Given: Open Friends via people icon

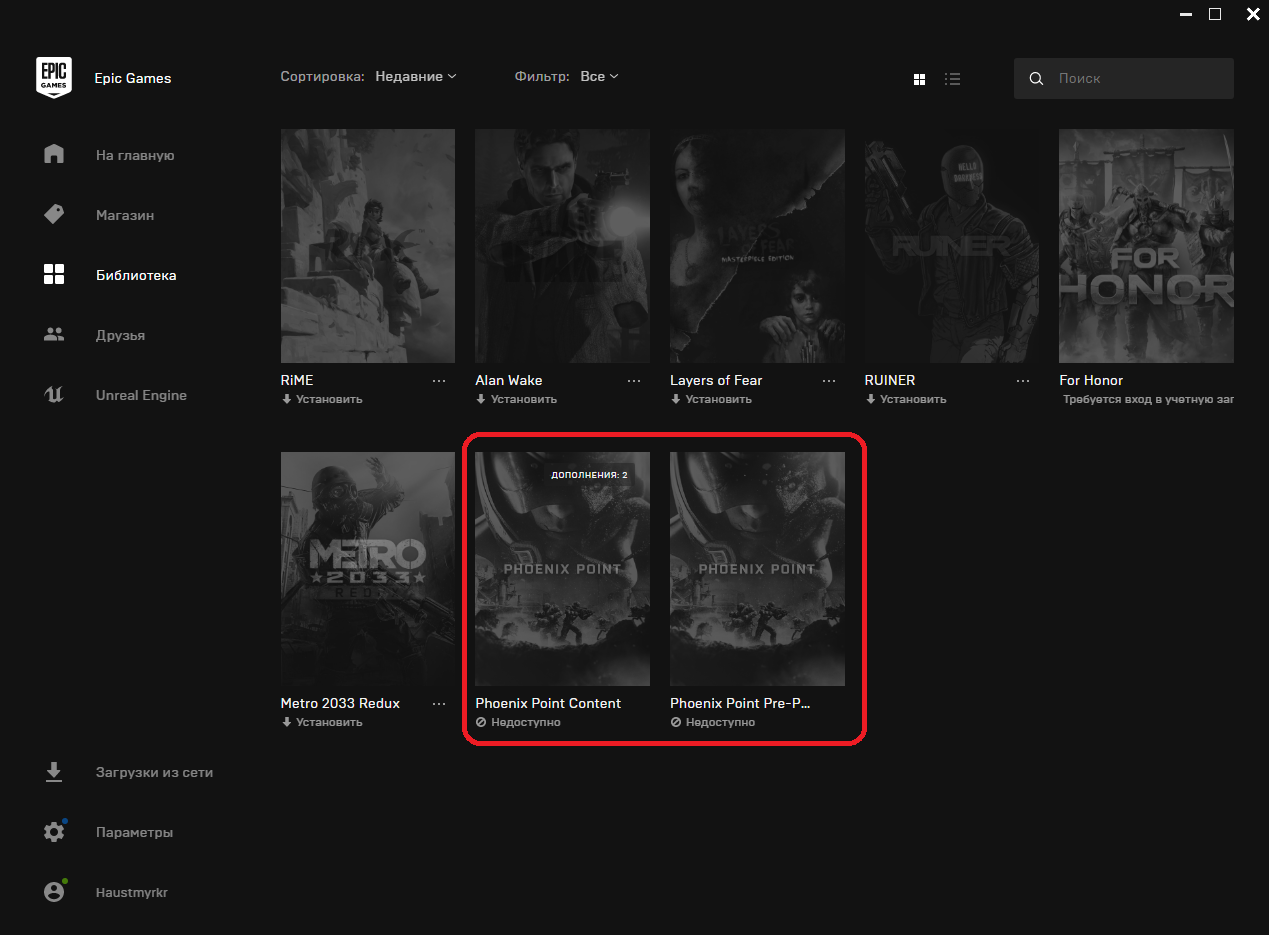Looking at the screenshot, I should (x=54, y=335).
